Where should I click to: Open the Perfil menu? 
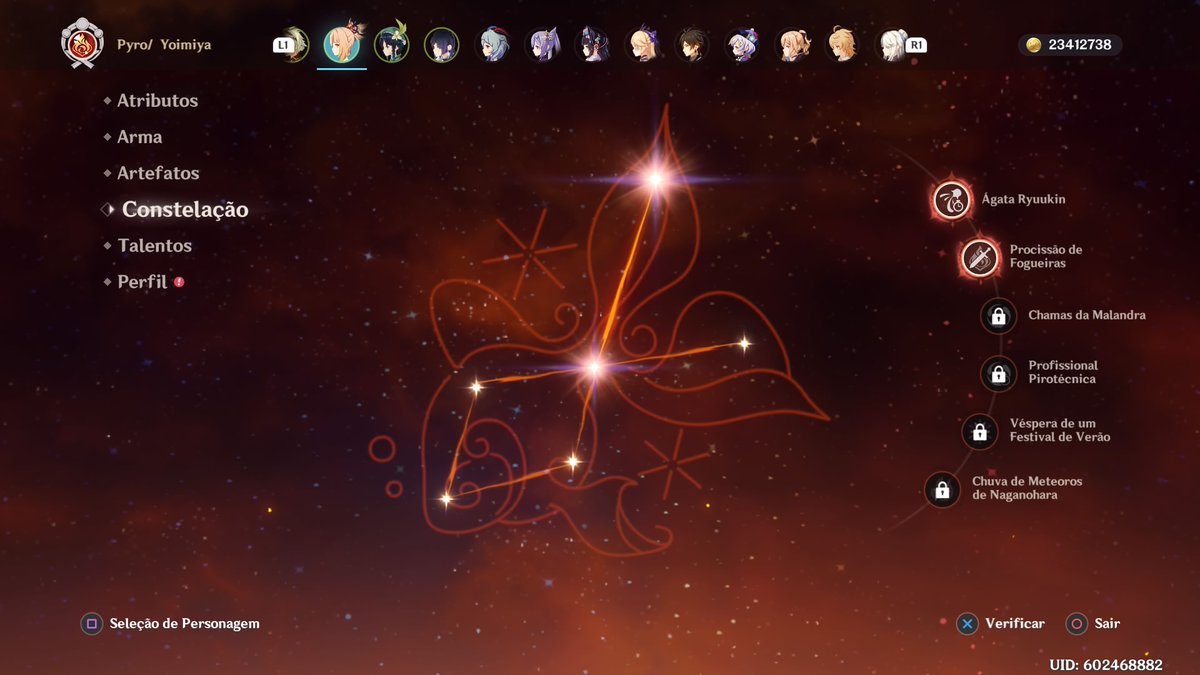[x=142, y=282]
